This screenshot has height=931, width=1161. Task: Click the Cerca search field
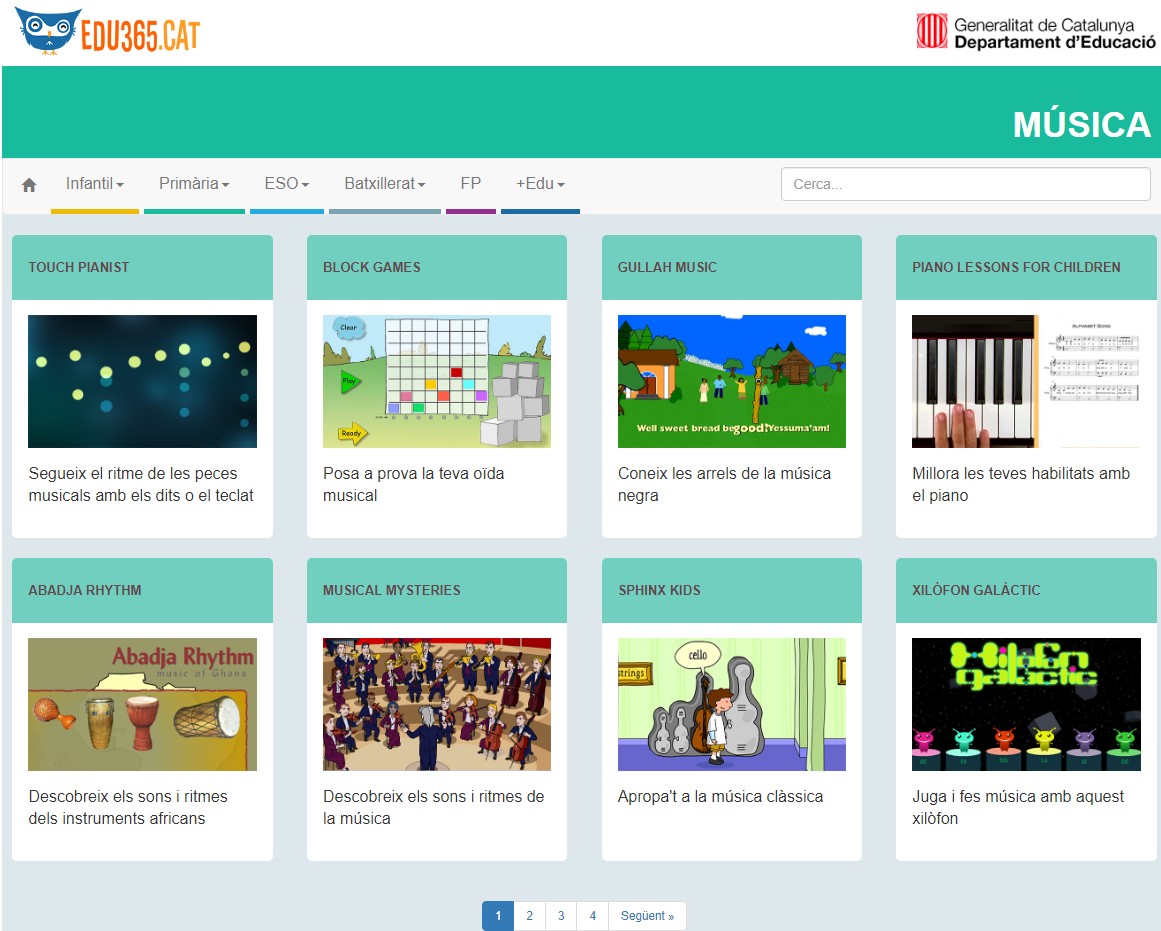tap(965, 184)
